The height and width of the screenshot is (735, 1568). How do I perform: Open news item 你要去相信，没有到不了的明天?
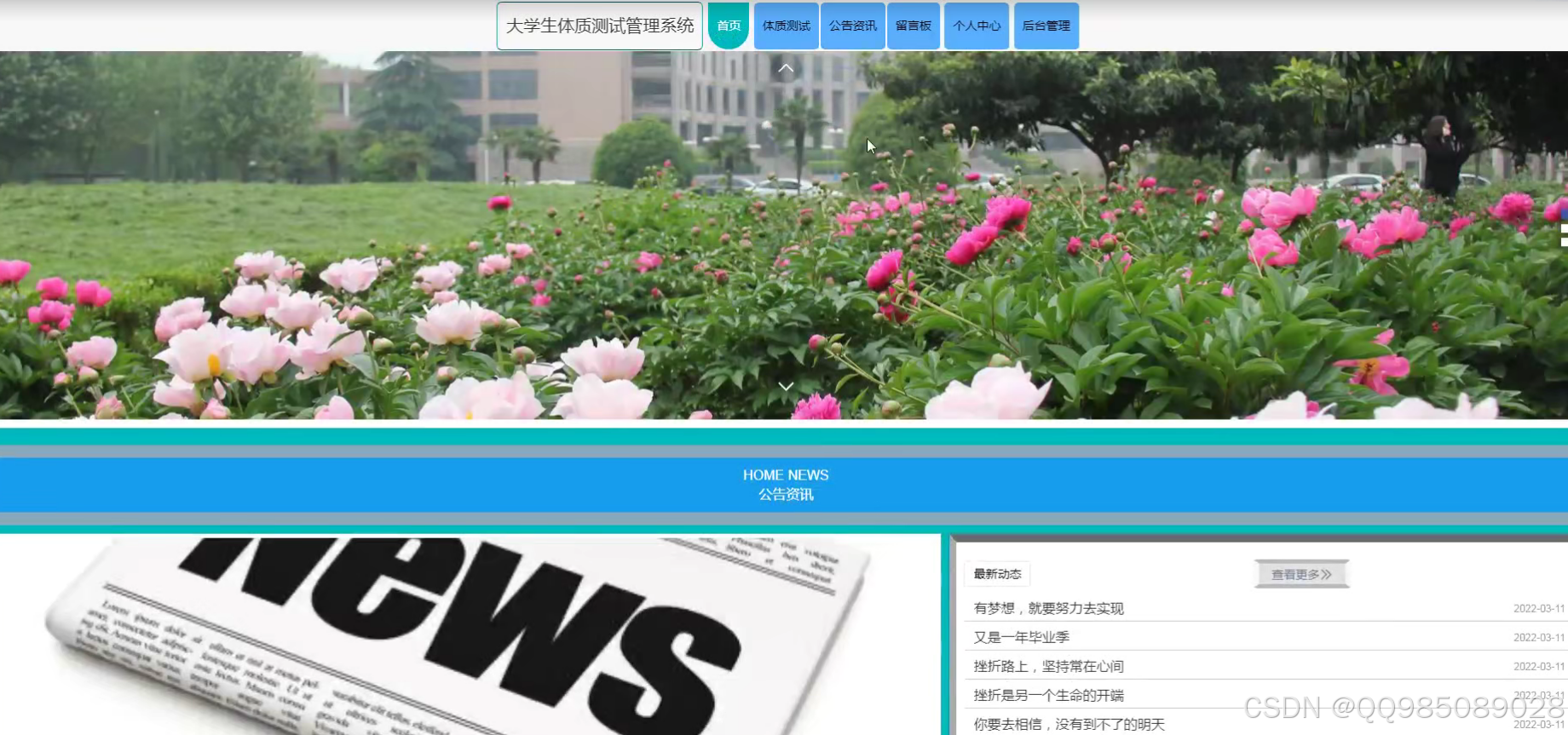pos(1069,724)
